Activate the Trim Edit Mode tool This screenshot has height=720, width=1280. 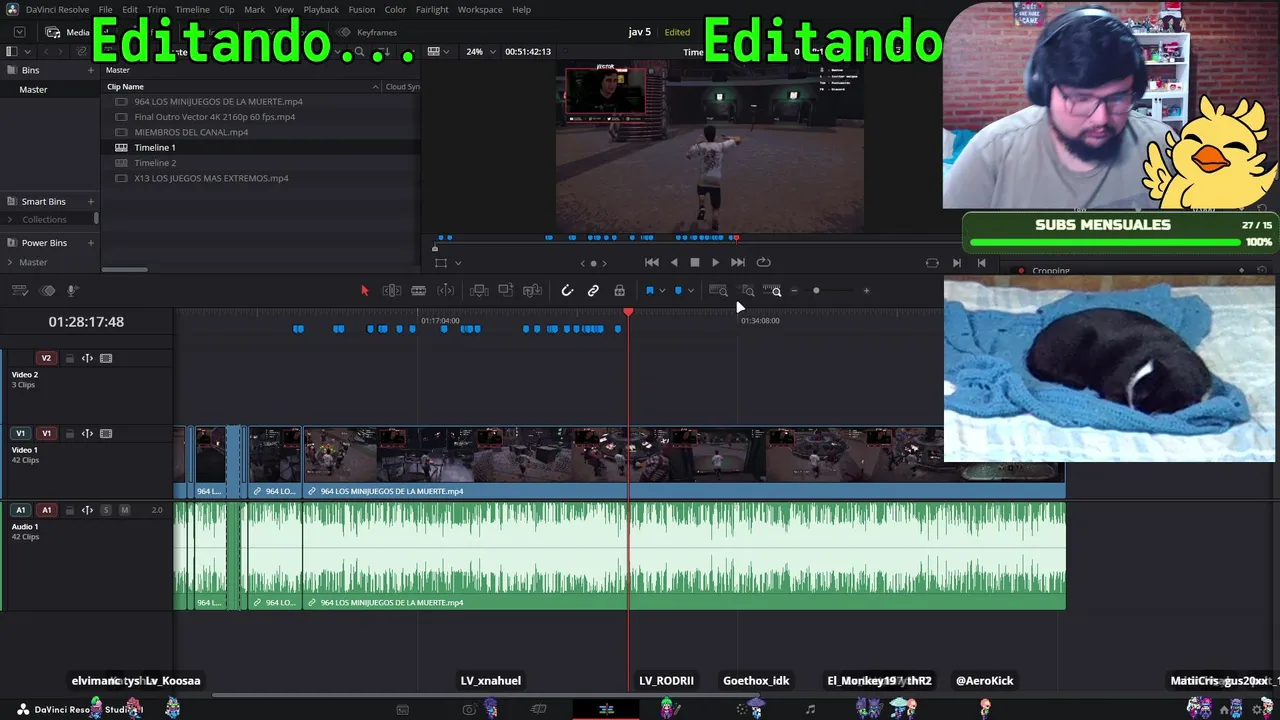[392, 291]
